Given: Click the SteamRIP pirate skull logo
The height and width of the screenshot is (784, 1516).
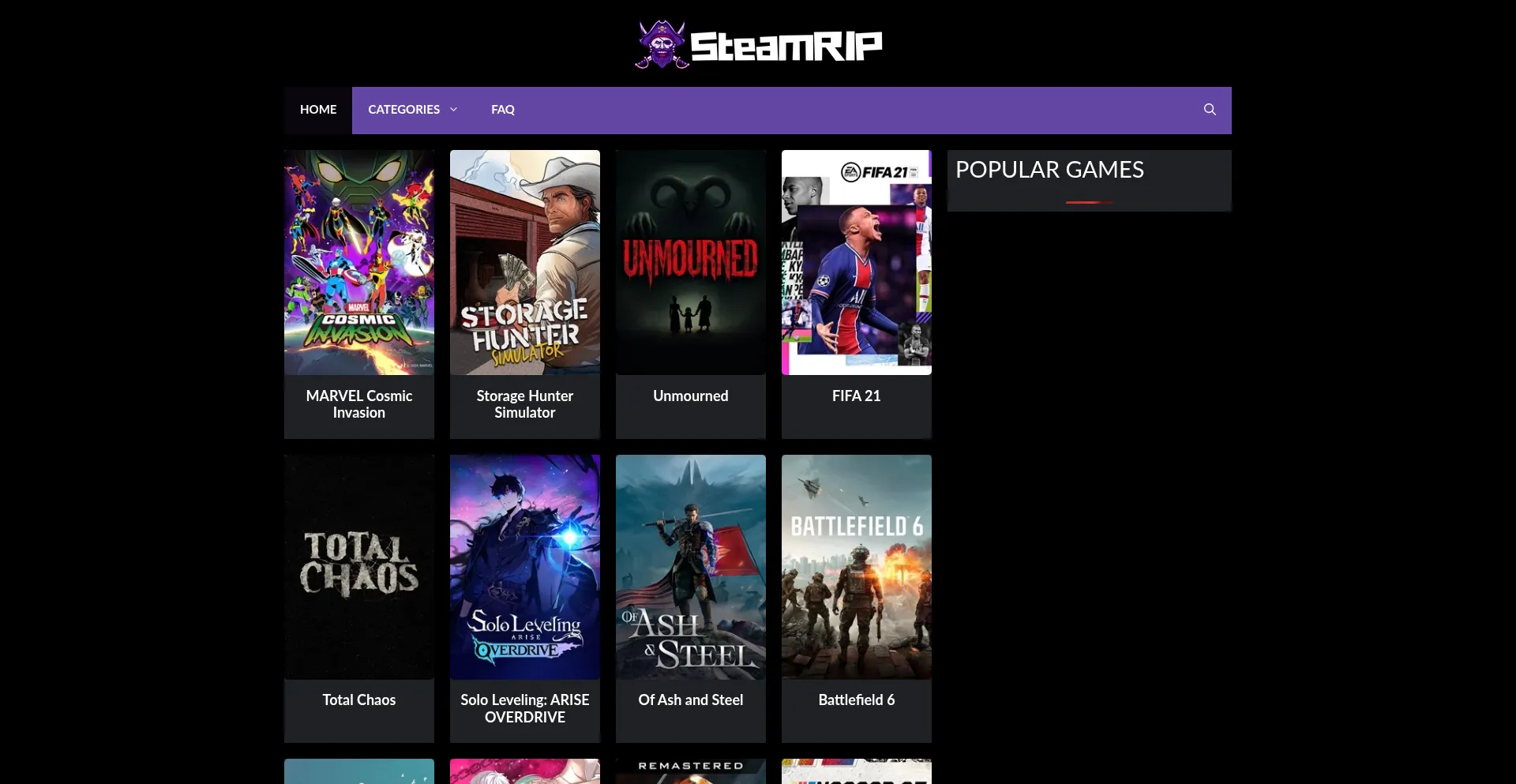Looking at the screenshot, I should [x=662, y=43].
